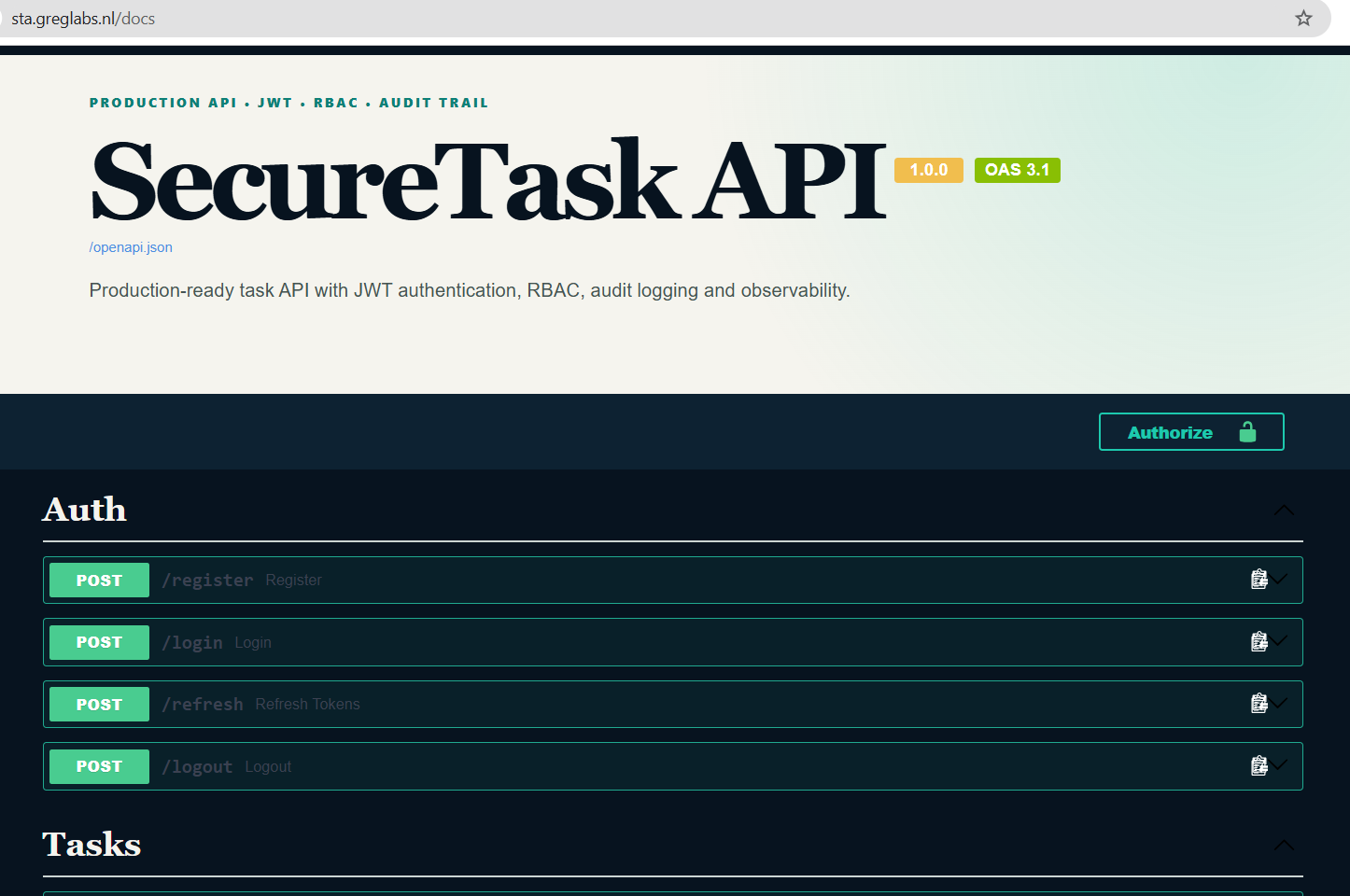Click the POST badge for /register
Screen dimensions: 1350x896
[x=99, y=580]
